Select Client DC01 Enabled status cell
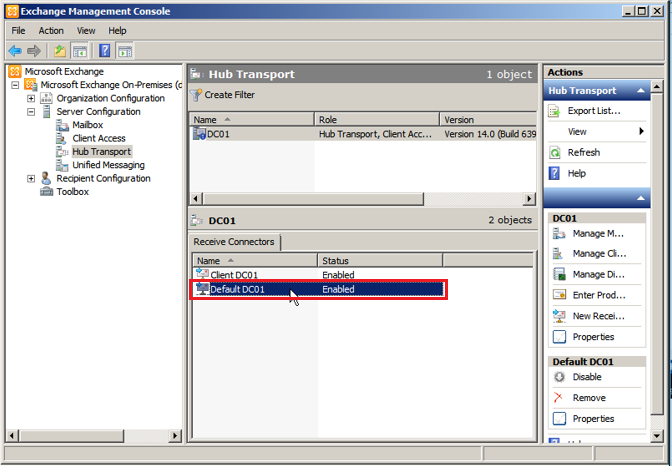672x466 pixels. (338, 275)
